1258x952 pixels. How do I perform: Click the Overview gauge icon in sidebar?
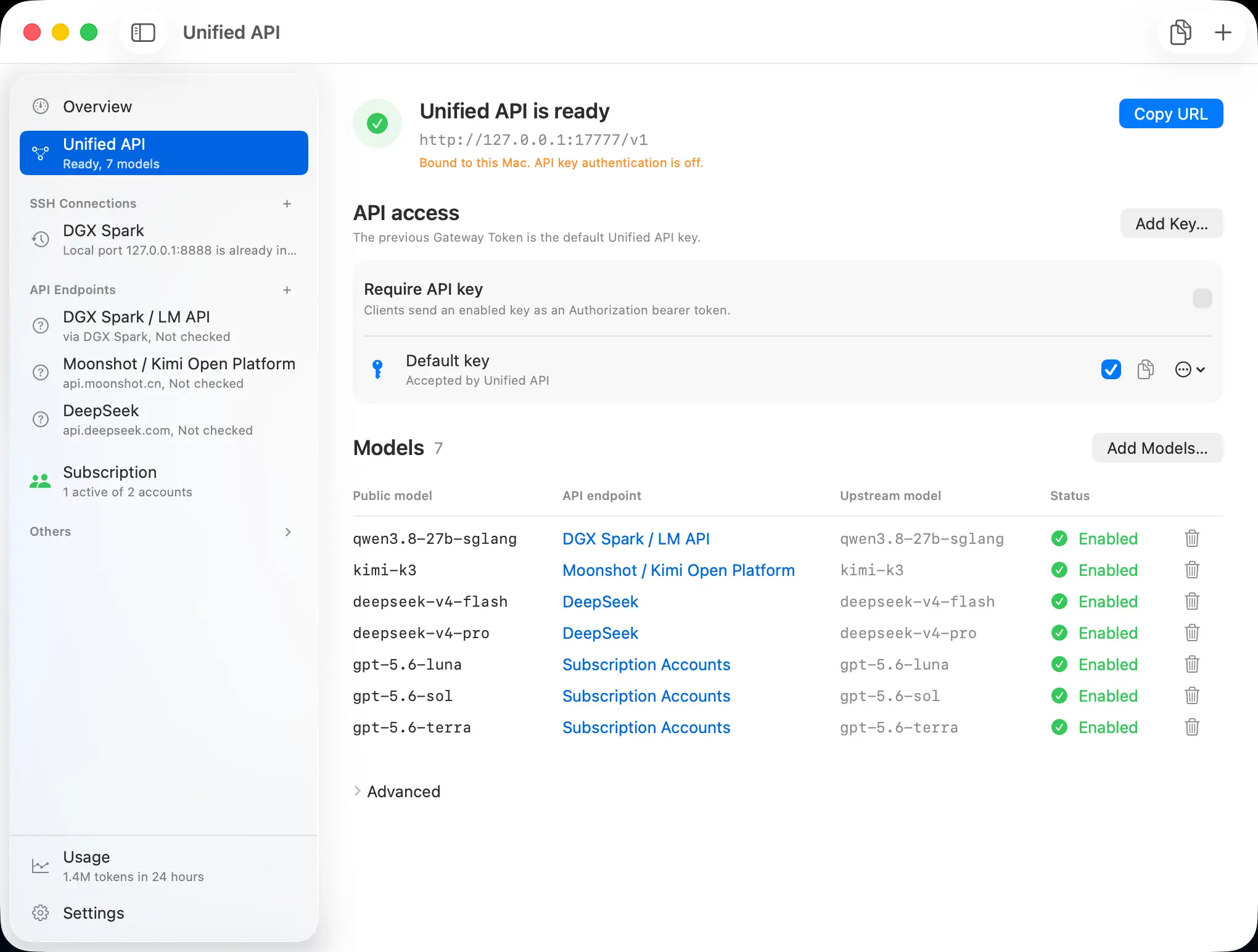[41, 106]
